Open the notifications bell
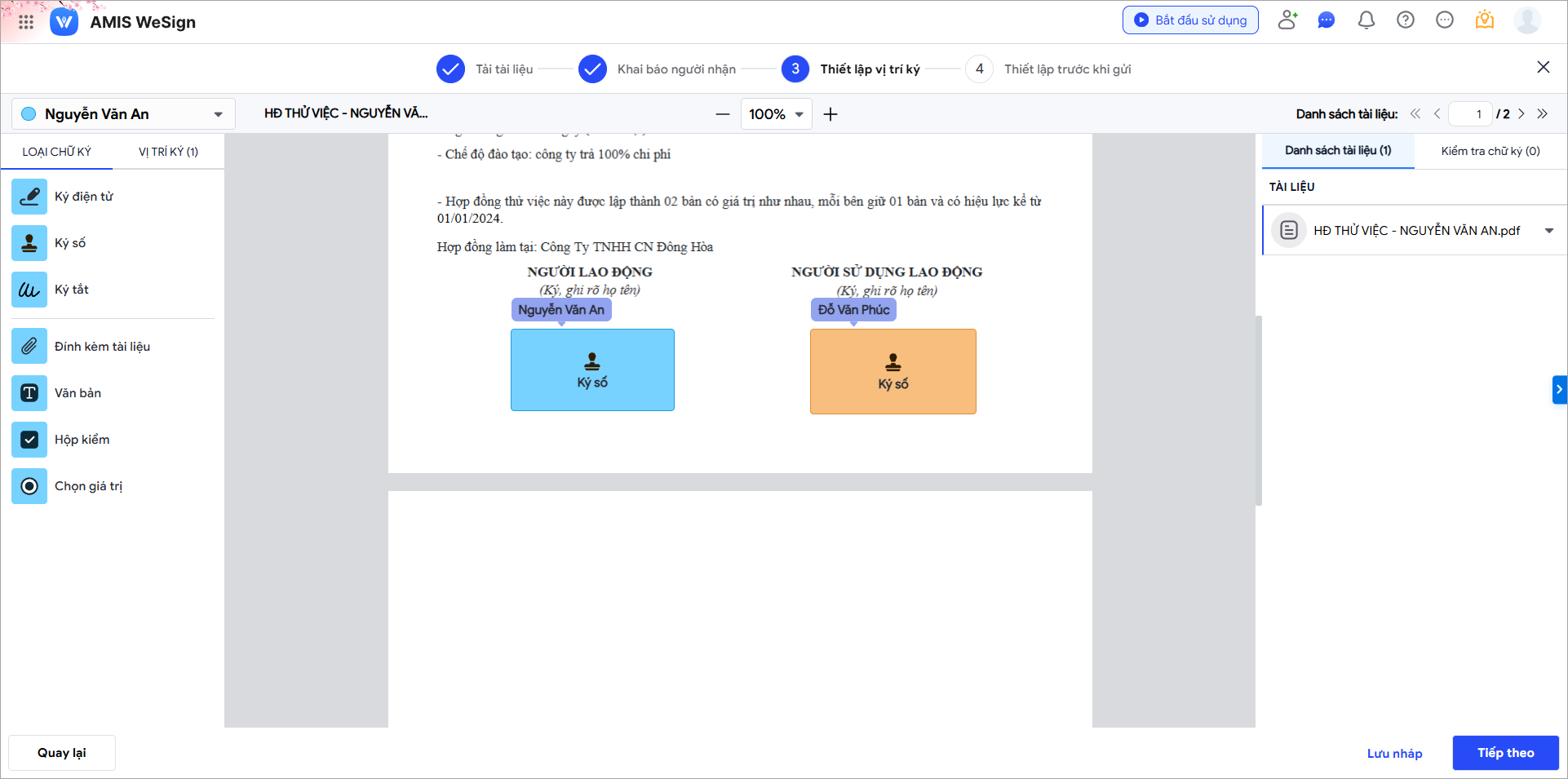The width and height of the screenshot is (1568, 779). click(1366, 20)
